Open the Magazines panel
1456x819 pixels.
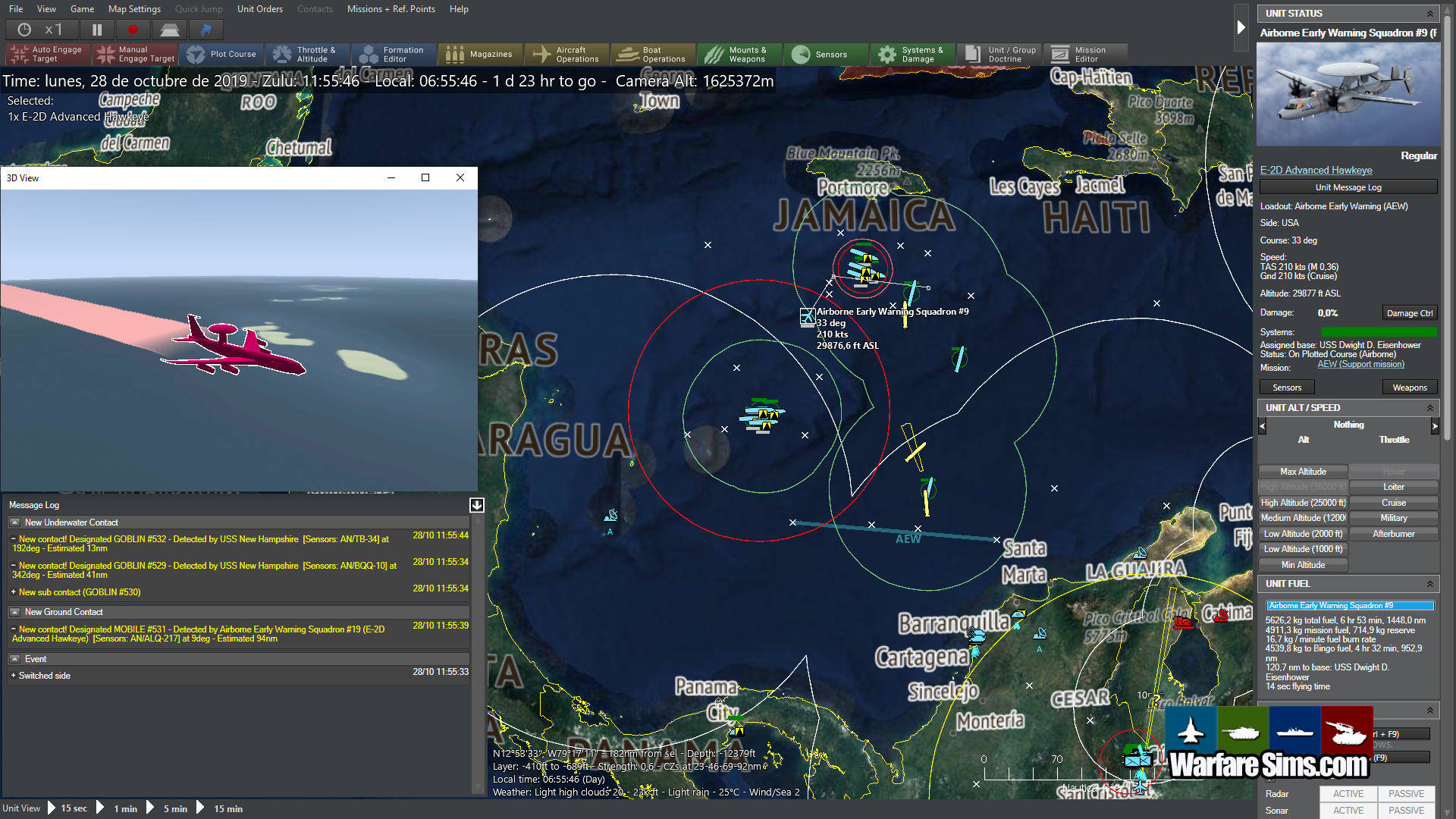click(479, 54)
